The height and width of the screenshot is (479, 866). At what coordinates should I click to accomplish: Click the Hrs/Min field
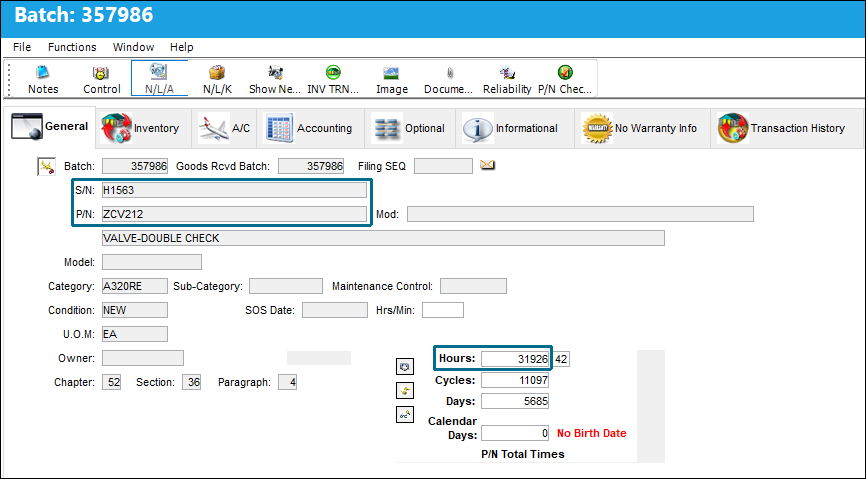pyautogui.click(x=443, y=310)
